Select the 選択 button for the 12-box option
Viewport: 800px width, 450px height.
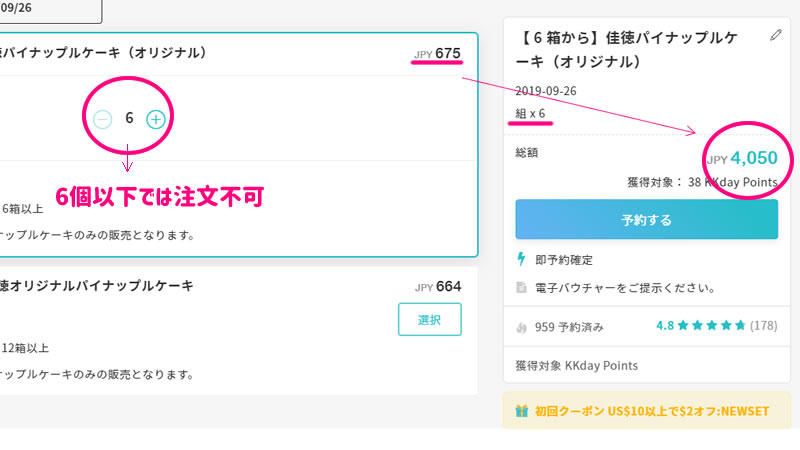pyautogui.click(x=430, y=319)
